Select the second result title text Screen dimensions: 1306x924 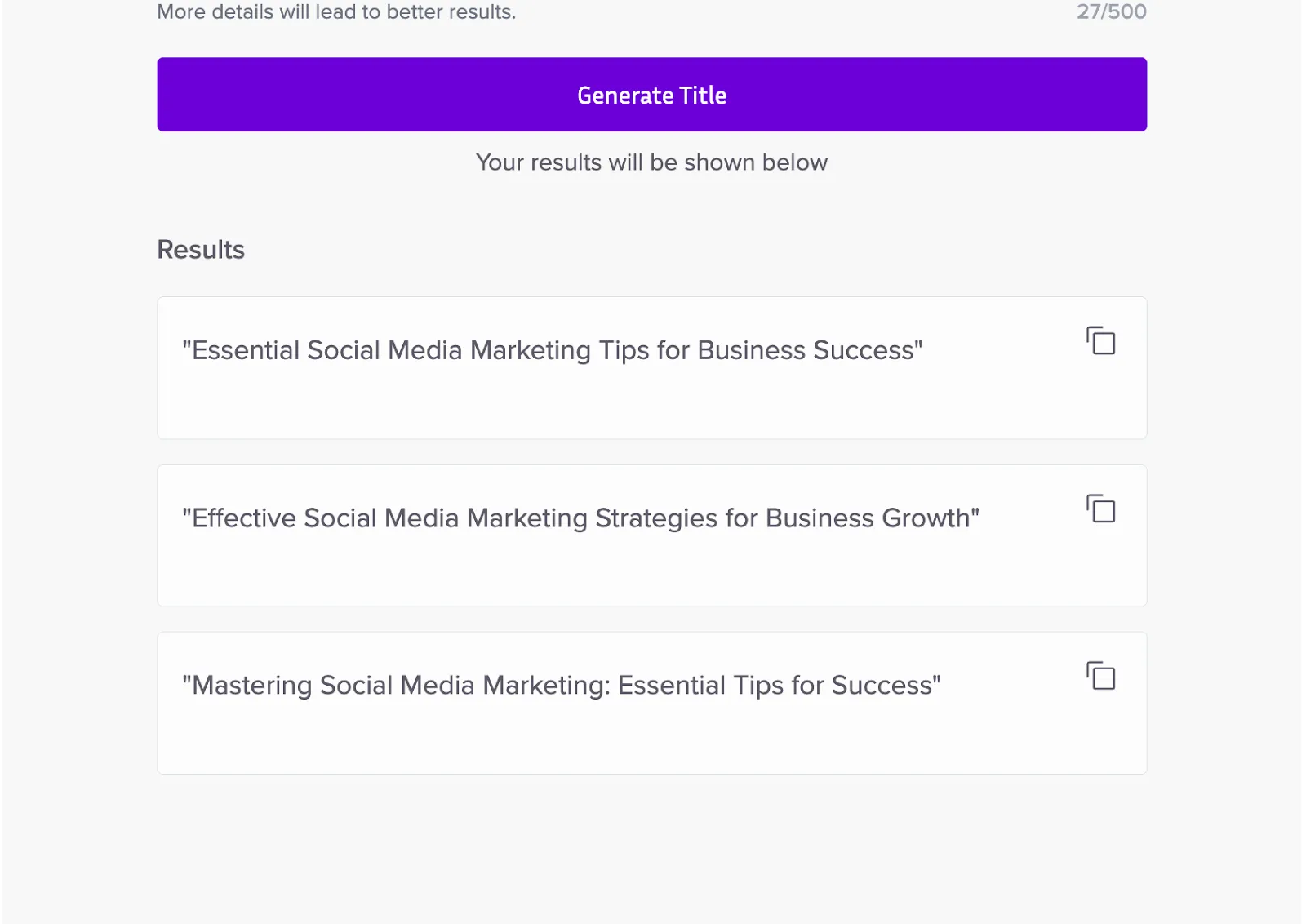point(580,518)
